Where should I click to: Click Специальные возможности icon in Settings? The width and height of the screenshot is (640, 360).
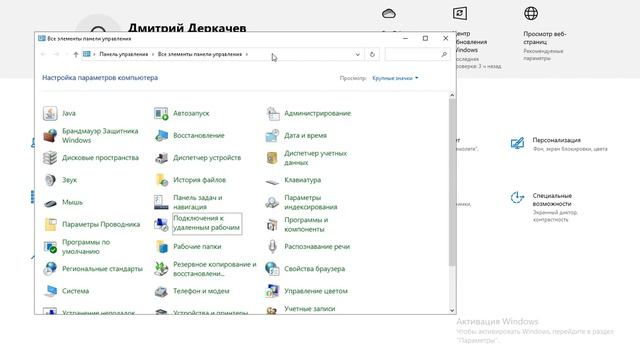[517, 198]
